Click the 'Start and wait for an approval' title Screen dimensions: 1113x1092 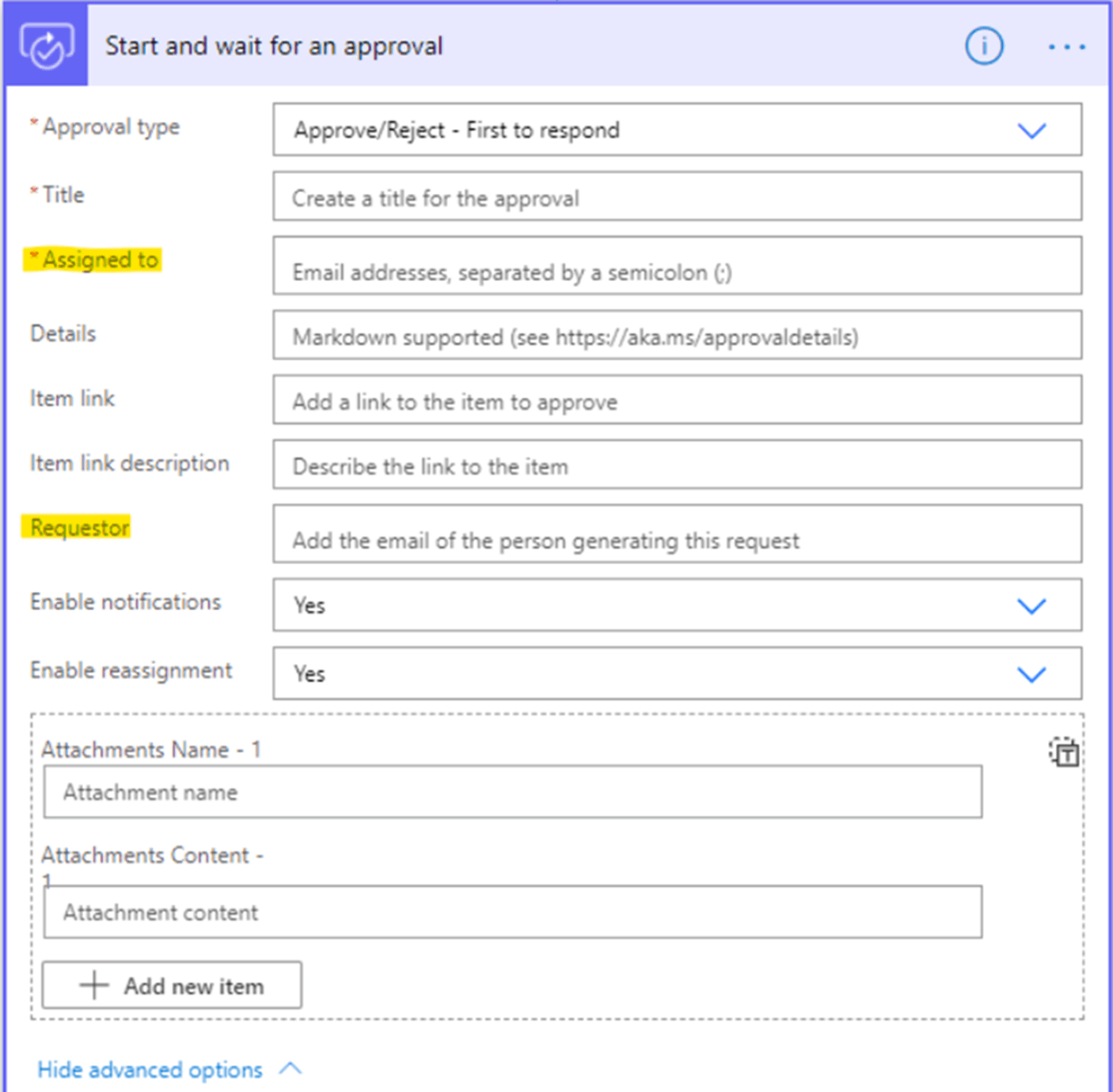tap(274, 46)
